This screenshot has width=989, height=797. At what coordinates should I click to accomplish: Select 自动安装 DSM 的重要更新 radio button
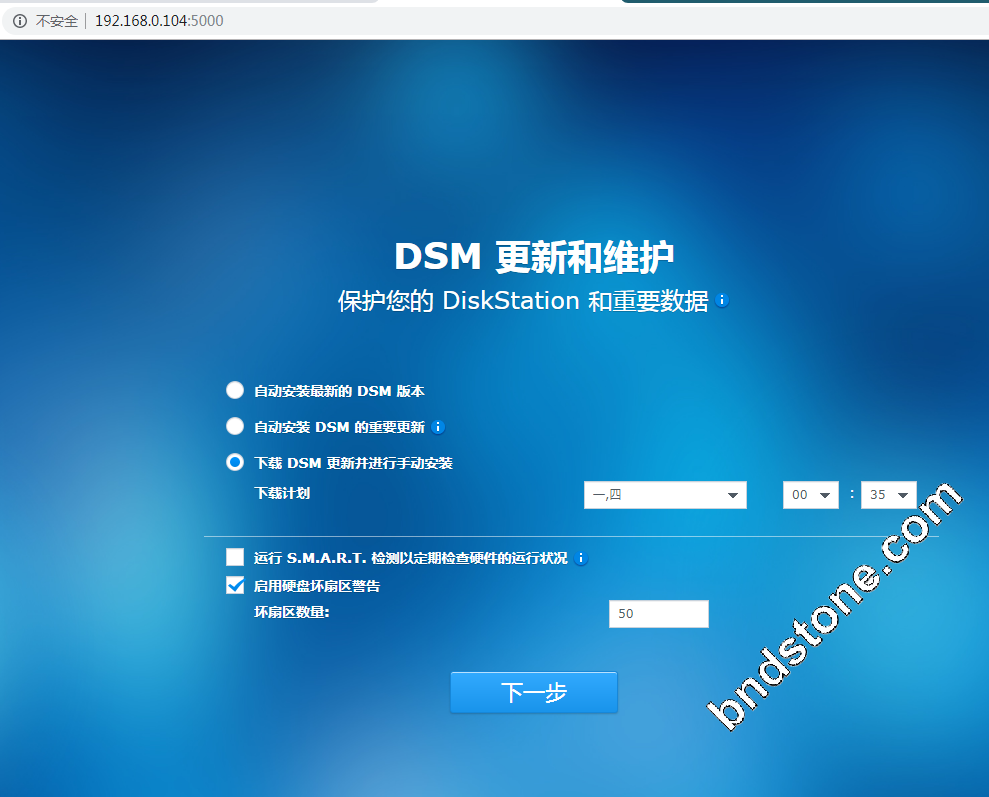235,426
